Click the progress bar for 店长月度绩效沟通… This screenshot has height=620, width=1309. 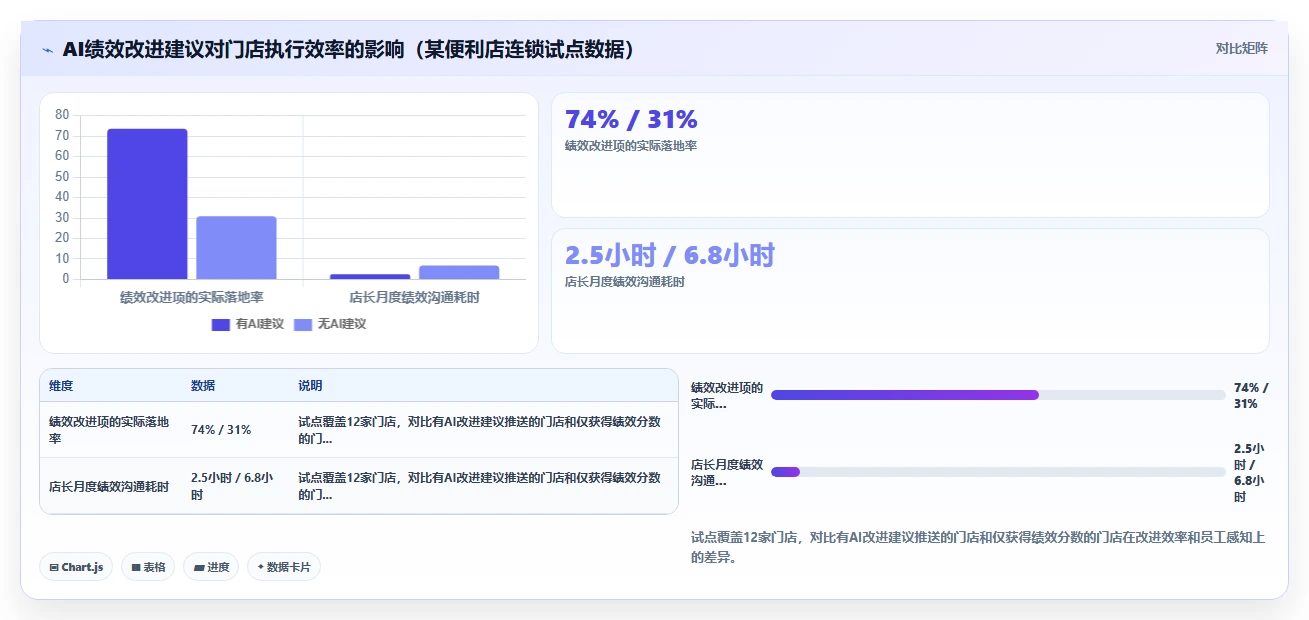point(998,472)
